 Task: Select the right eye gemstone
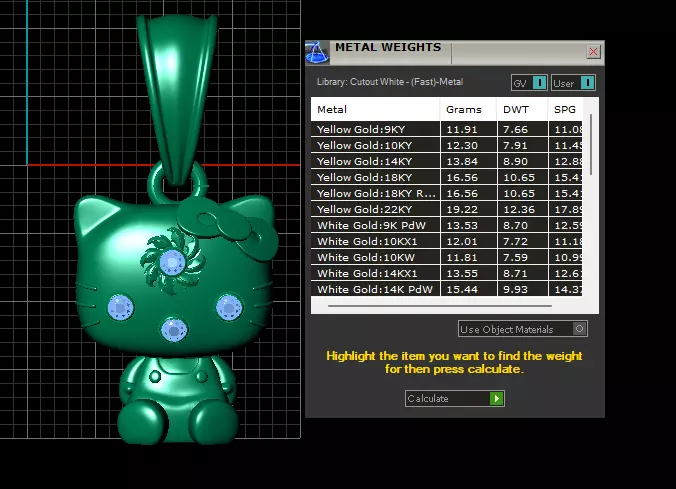229,307
